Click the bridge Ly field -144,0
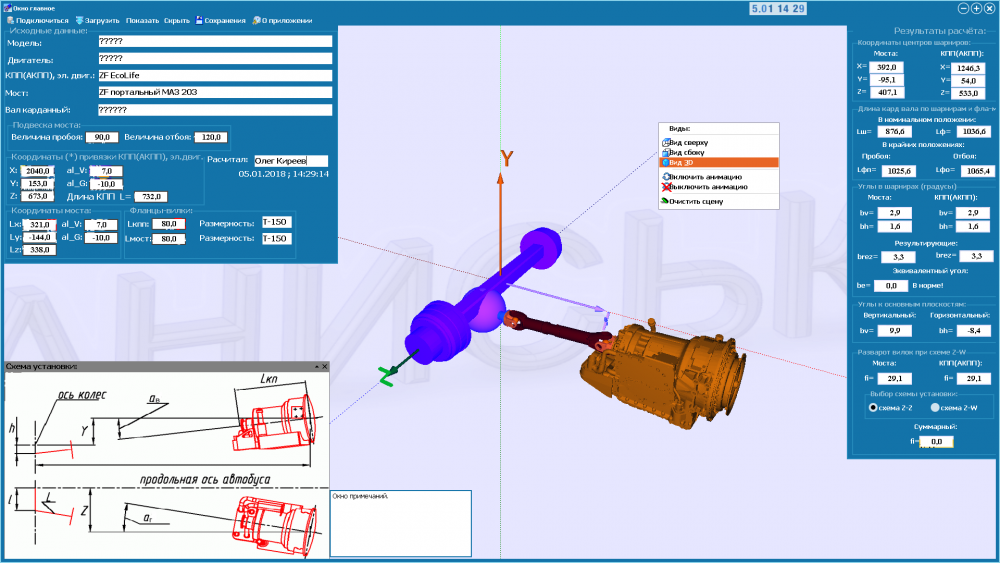Screen dimensions: 1000x563 click(40, 237)
